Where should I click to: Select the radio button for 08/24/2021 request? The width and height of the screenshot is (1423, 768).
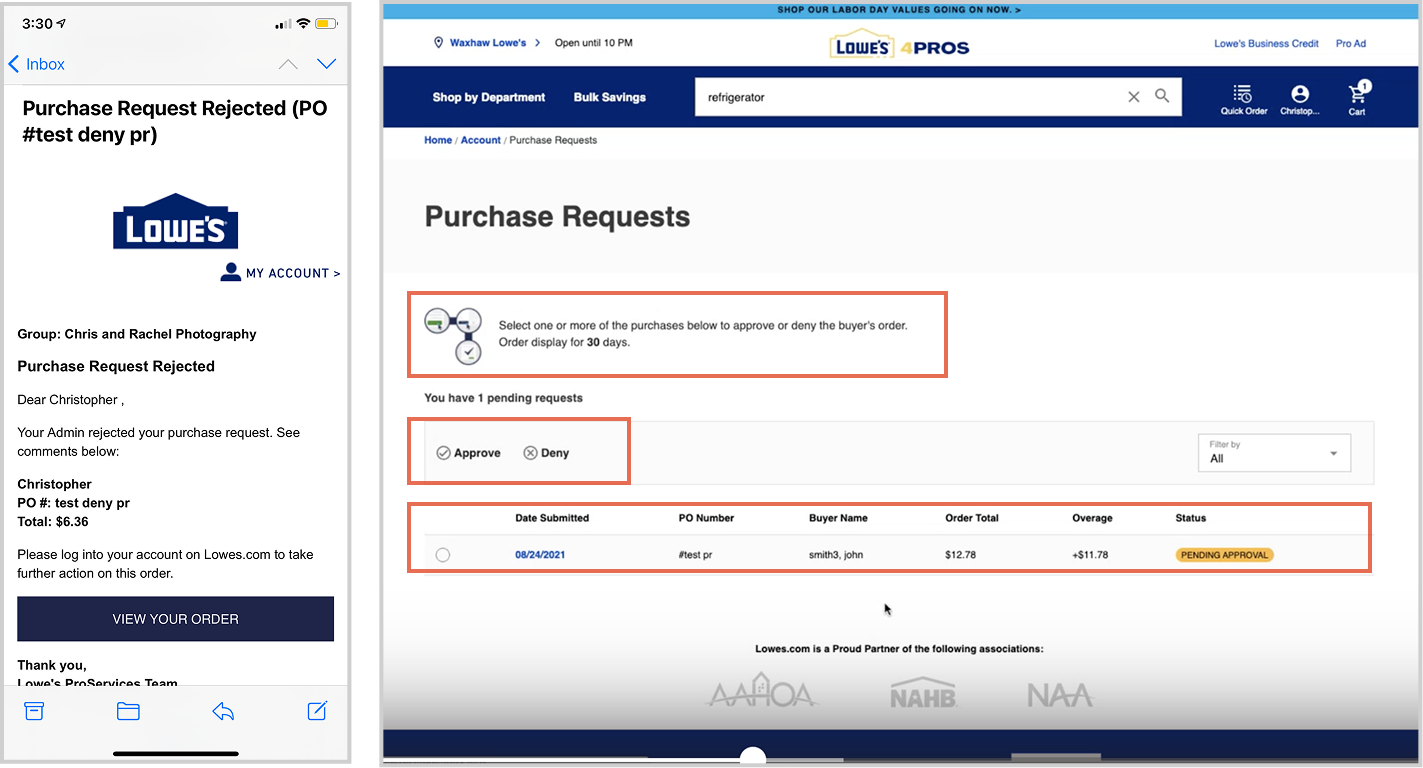[443, 555]
